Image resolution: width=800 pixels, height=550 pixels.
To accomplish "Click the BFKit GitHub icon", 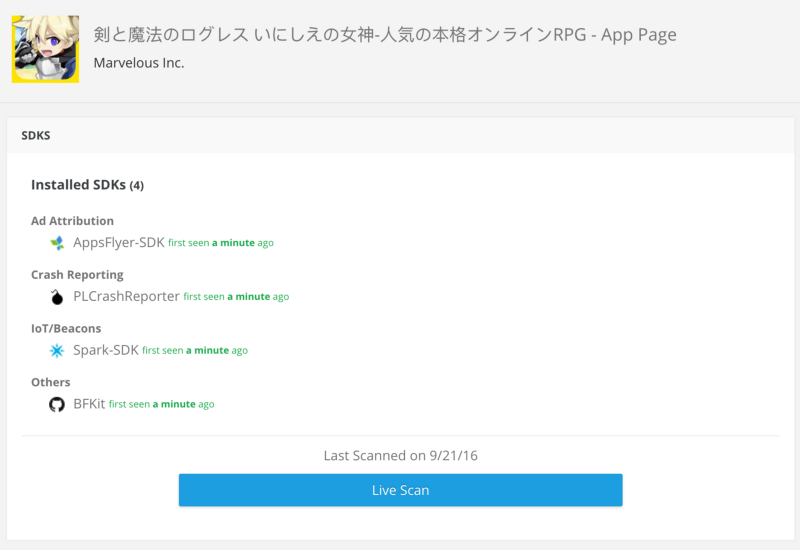I will 57,405.
